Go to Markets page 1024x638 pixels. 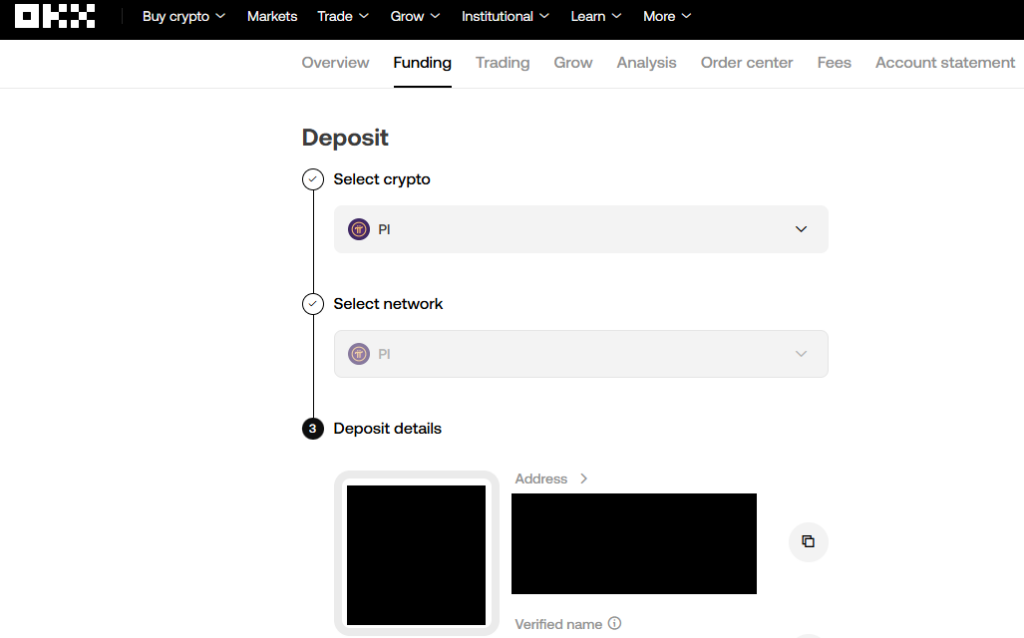[272, 16]
